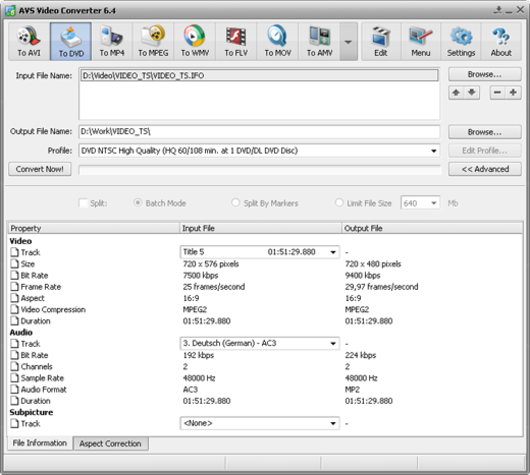Screen dimensions: 530x475
Task: Choose the To MP4 format icon
Action: pos(112,42)
